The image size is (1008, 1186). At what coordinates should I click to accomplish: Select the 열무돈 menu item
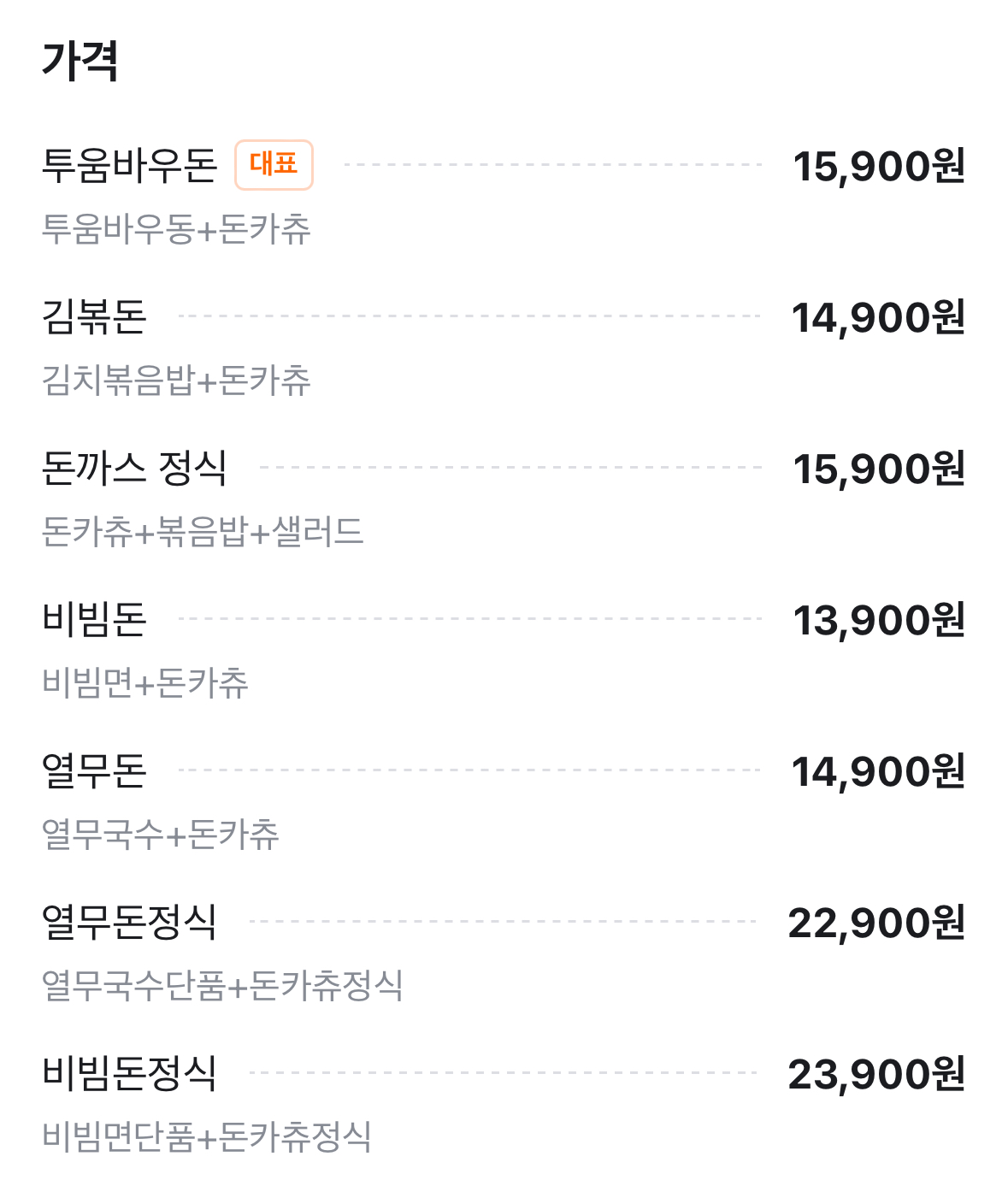[94, 770]
